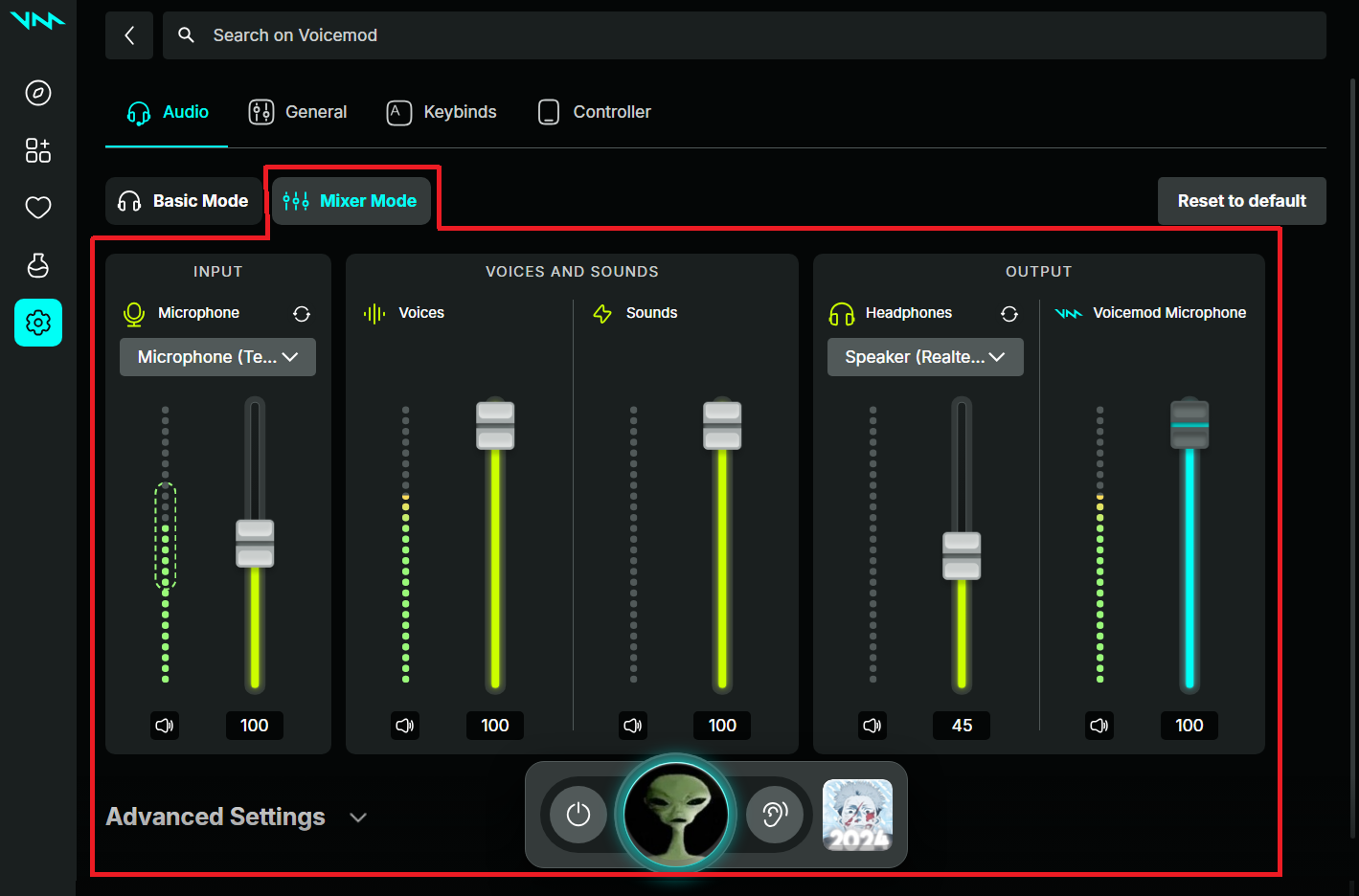
Task: Open the soundboard flask icon in sidebar
Action: 37,265
